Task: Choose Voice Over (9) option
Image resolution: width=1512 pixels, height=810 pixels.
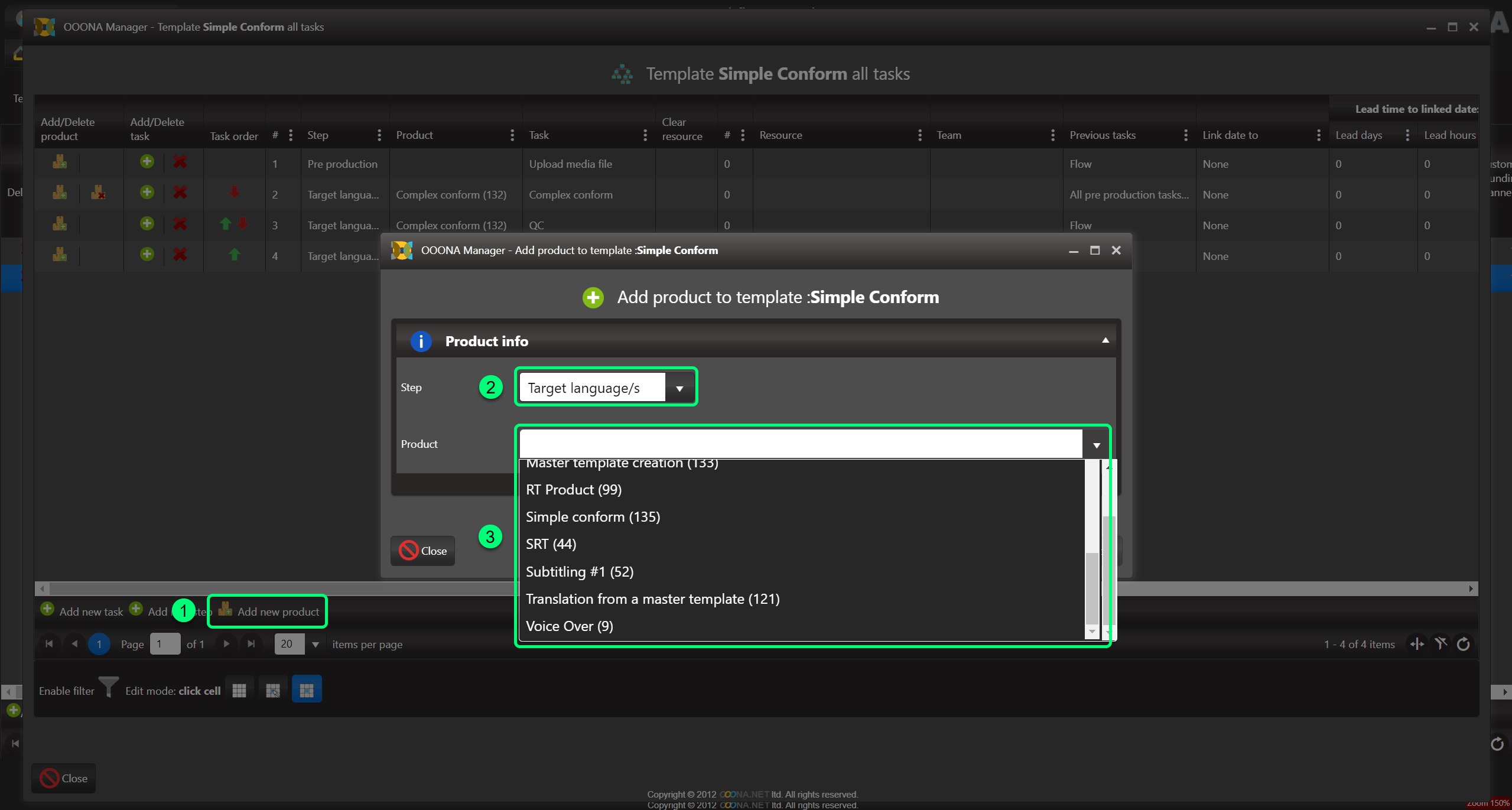Action: click(x=569, y=626)
